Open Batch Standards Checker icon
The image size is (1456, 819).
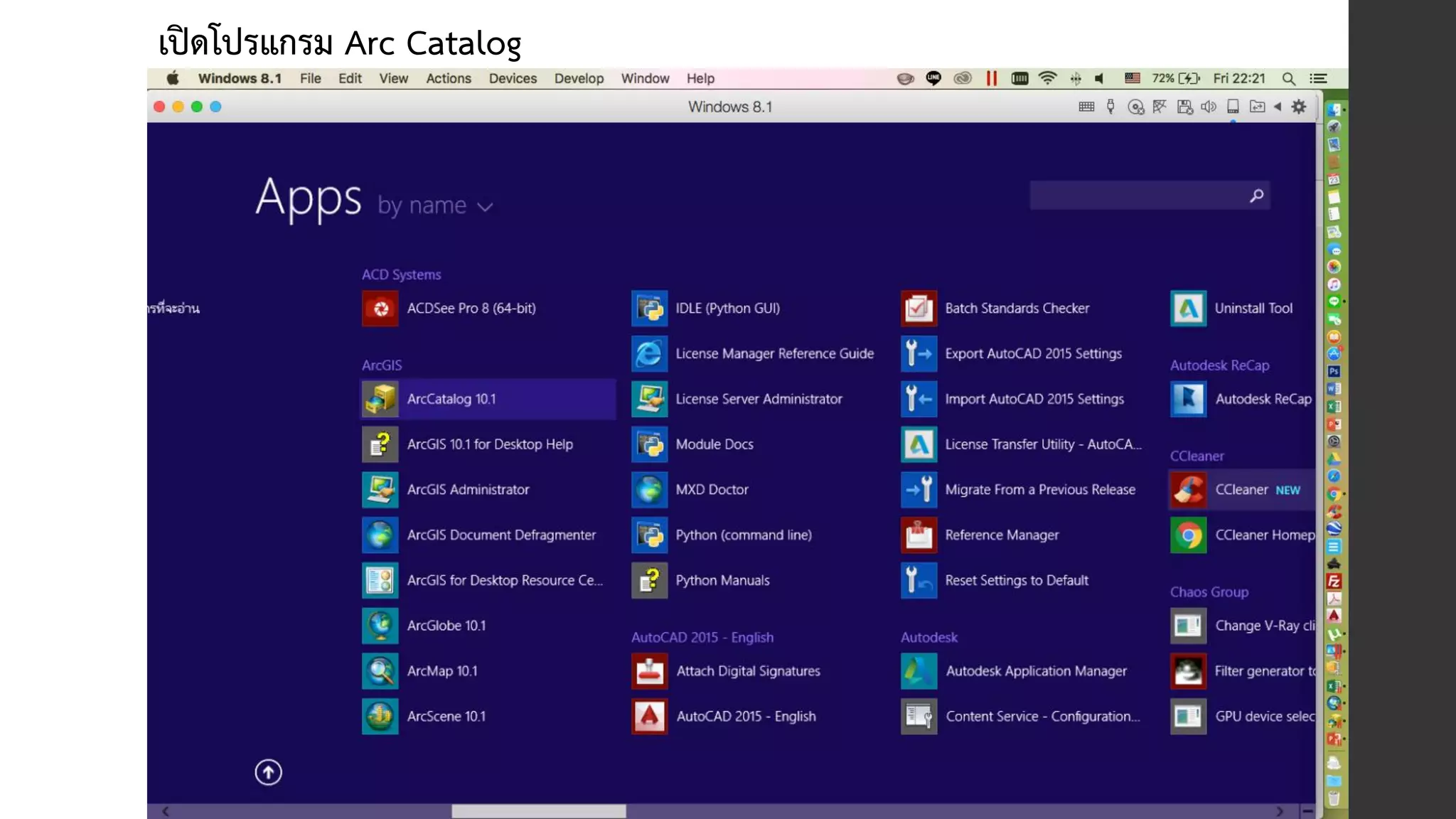(x=919, y=309)
